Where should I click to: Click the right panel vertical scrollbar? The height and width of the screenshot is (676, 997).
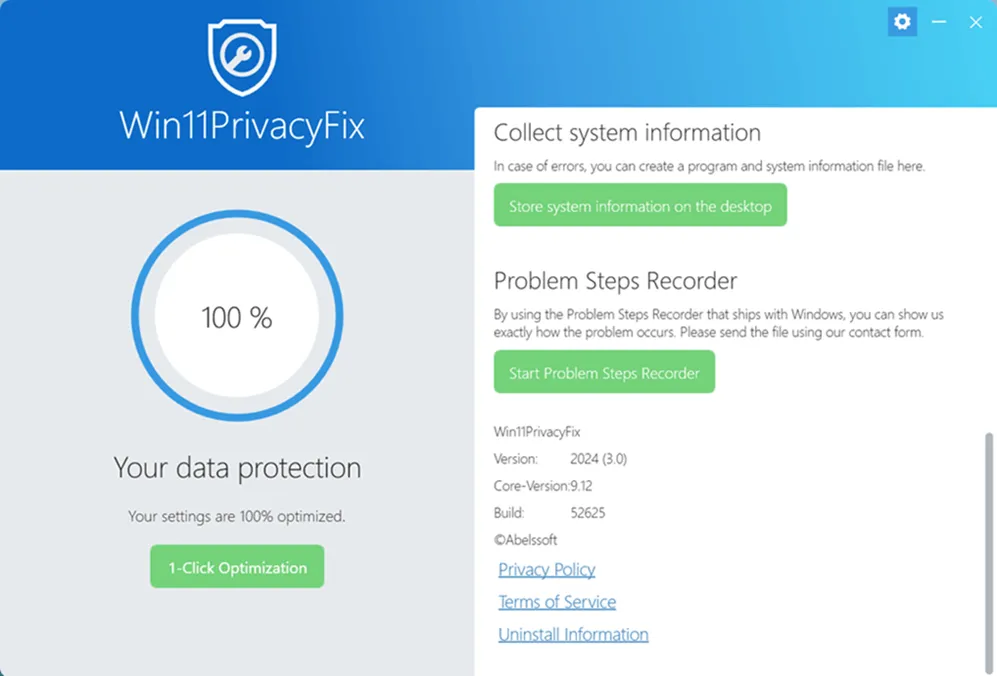click(989, 540)
